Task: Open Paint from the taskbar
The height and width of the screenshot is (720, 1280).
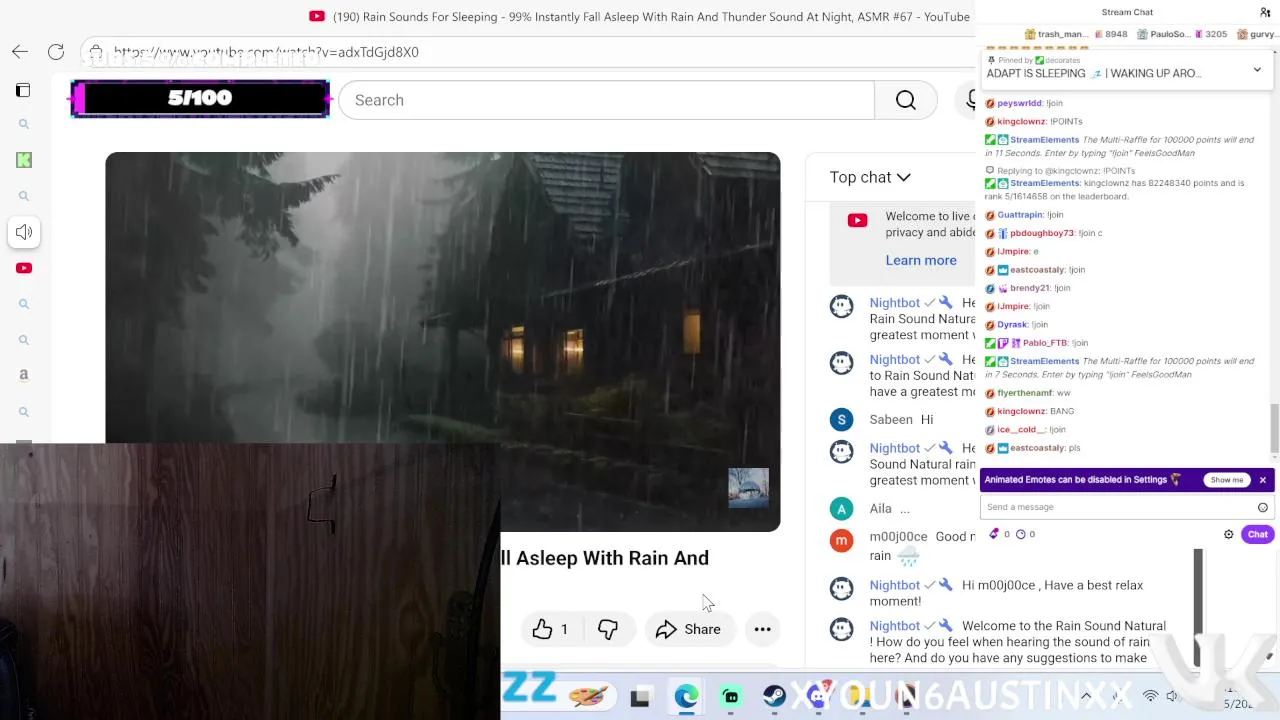Action: point(587,696)
